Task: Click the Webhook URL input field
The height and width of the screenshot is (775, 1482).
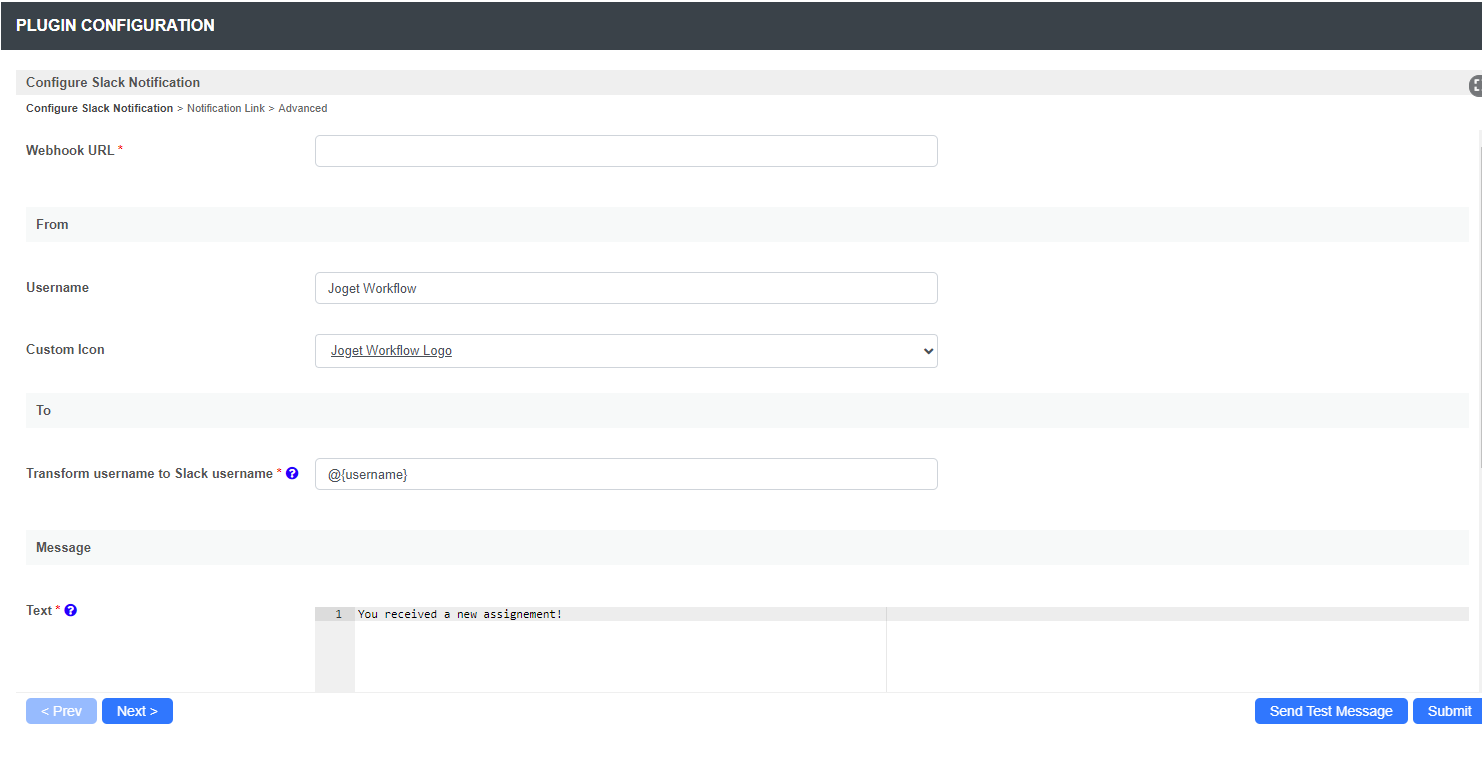Action: [626, 151]
